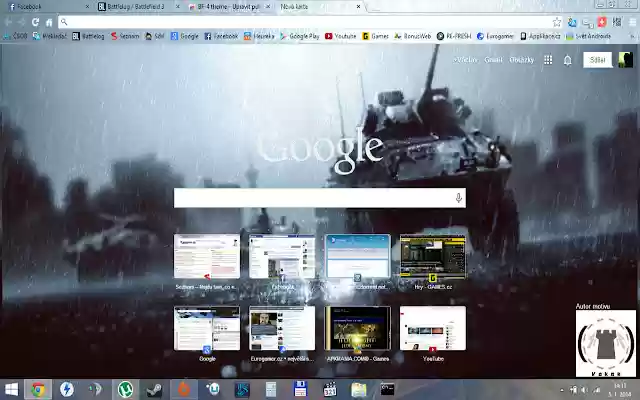Open the +Václav profile link
The width and height of the screenshot is (640, 400).
pyautogui.click(x=465, y=60)
